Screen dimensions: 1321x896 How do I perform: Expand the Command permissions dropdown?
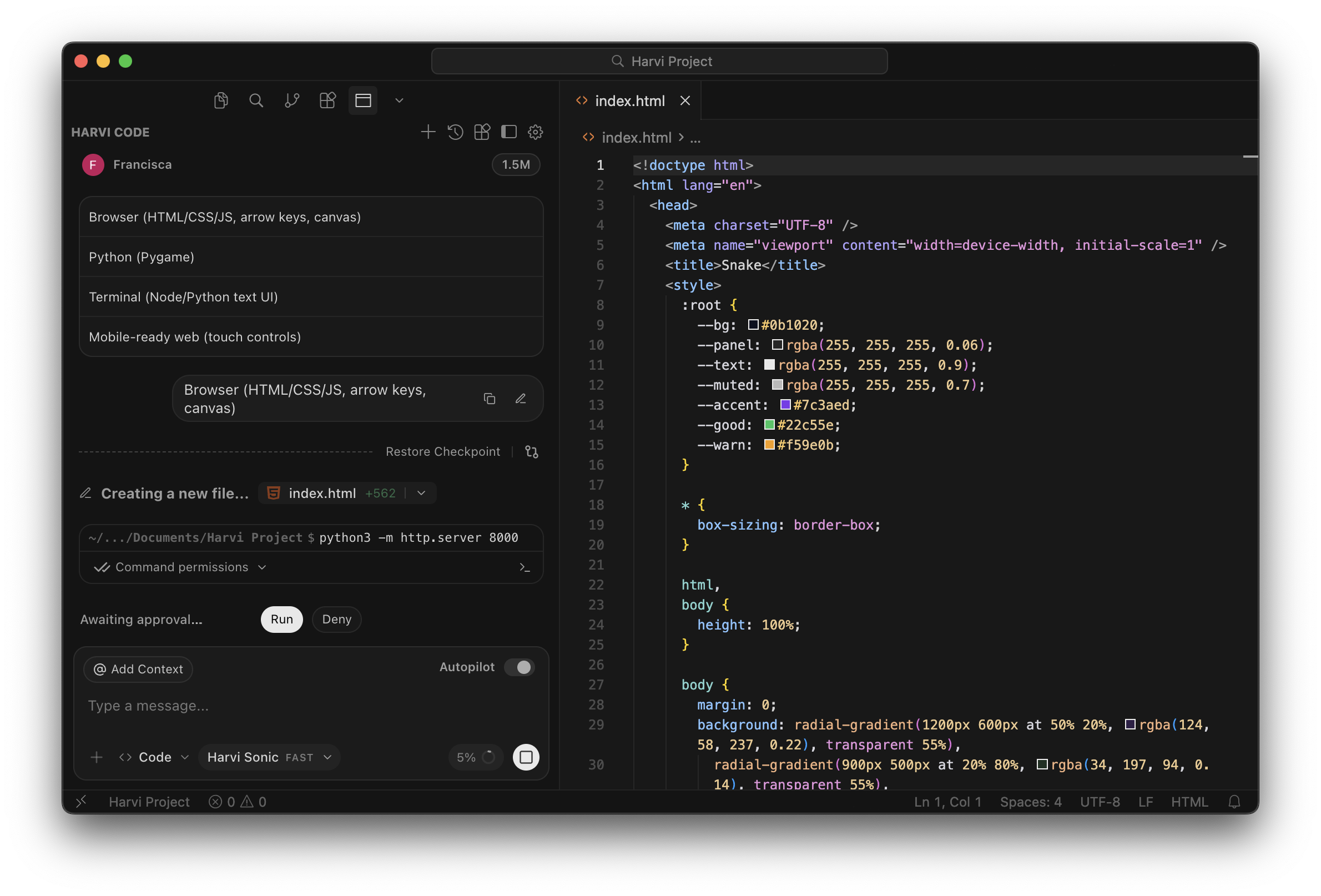(180, 567)
